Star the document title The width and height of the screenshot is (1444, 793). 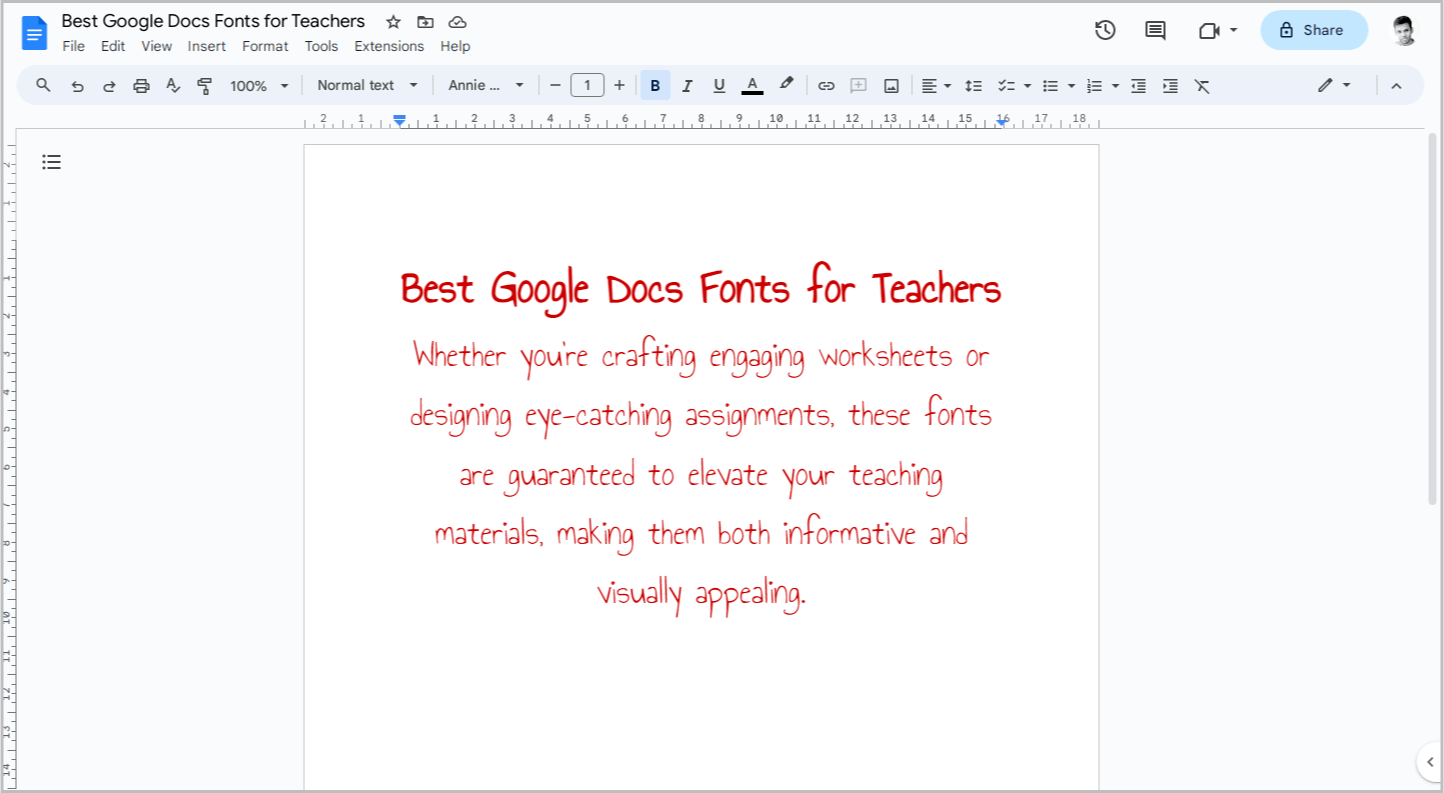click(392, 21)
